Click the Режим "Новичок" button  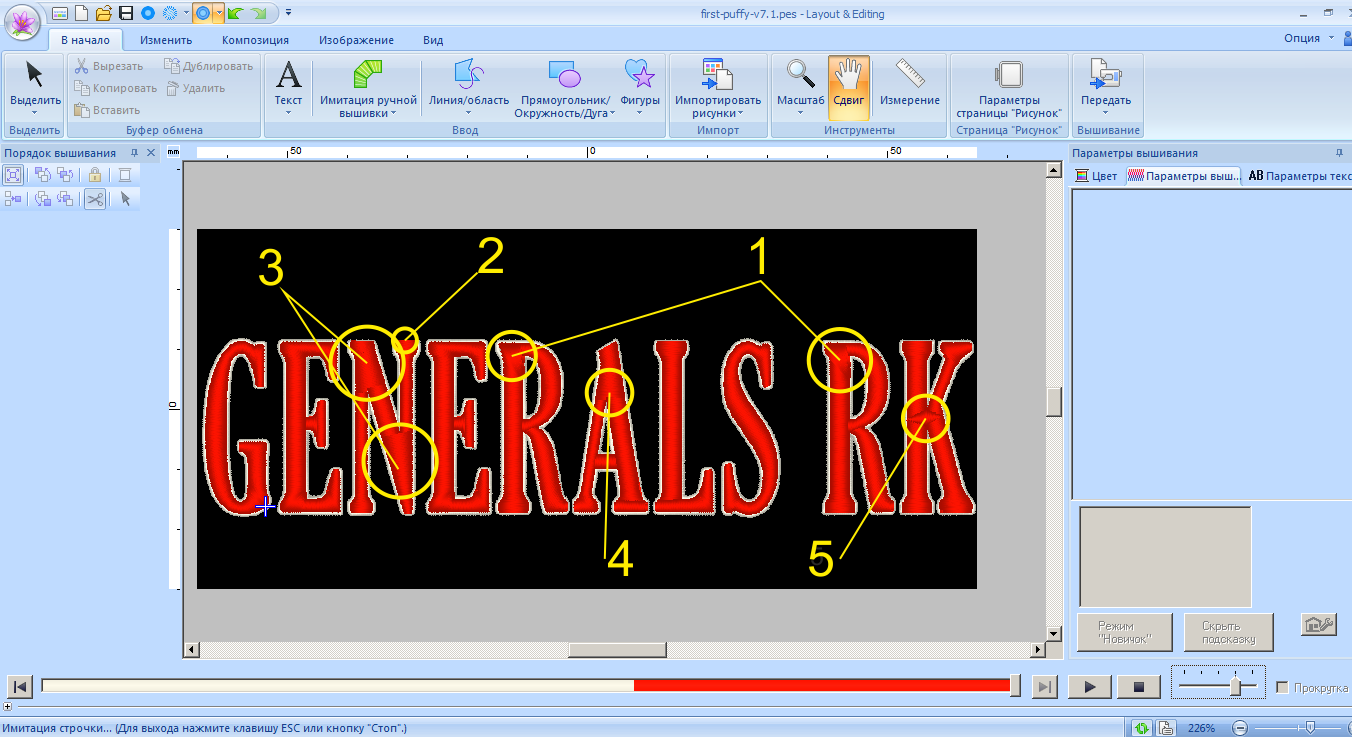[x=1124, y=633]
